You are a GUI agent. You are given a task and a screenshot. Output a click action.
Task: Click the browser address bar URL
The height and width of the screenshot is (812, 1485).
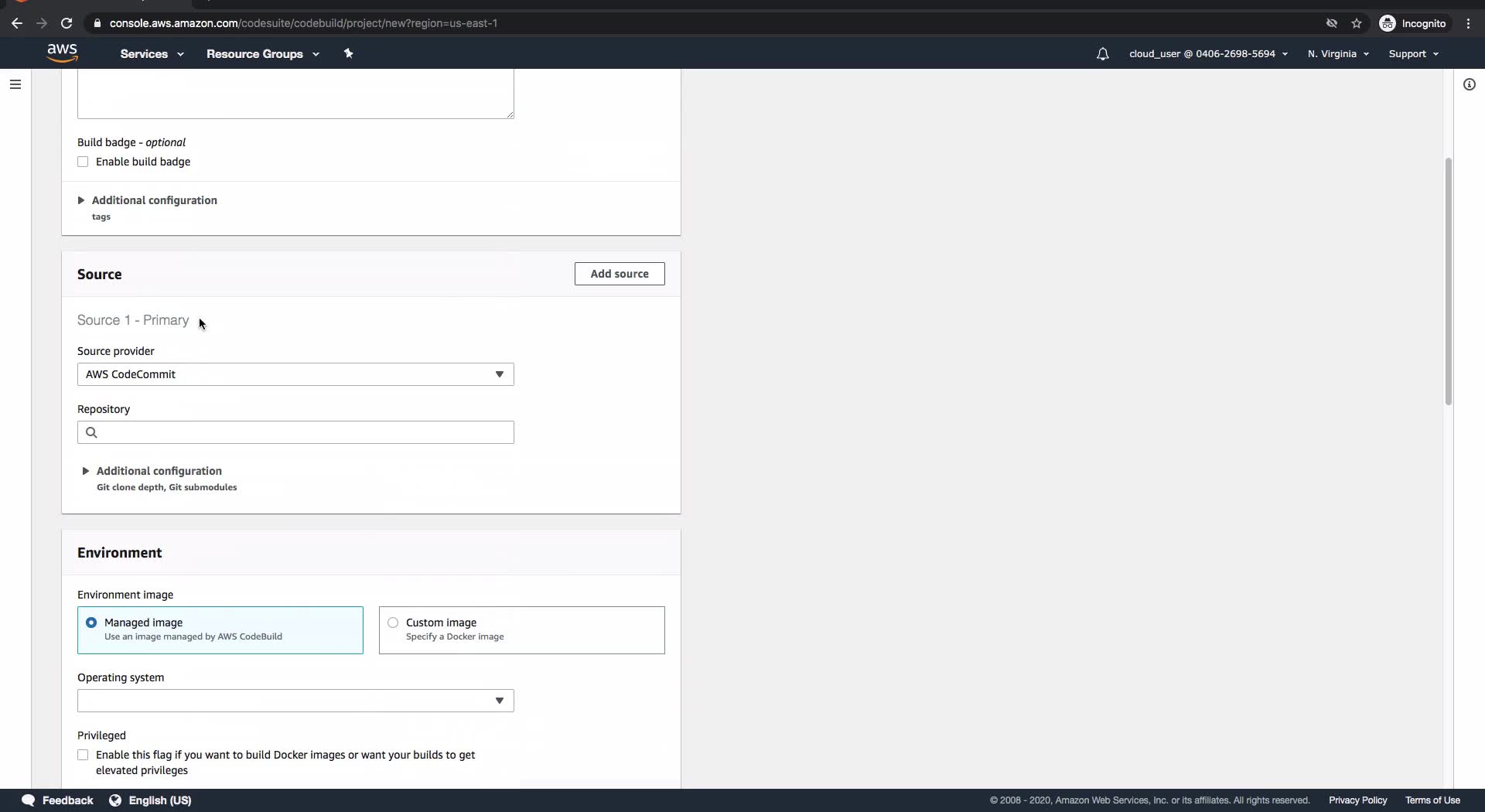tap(303, 23)
